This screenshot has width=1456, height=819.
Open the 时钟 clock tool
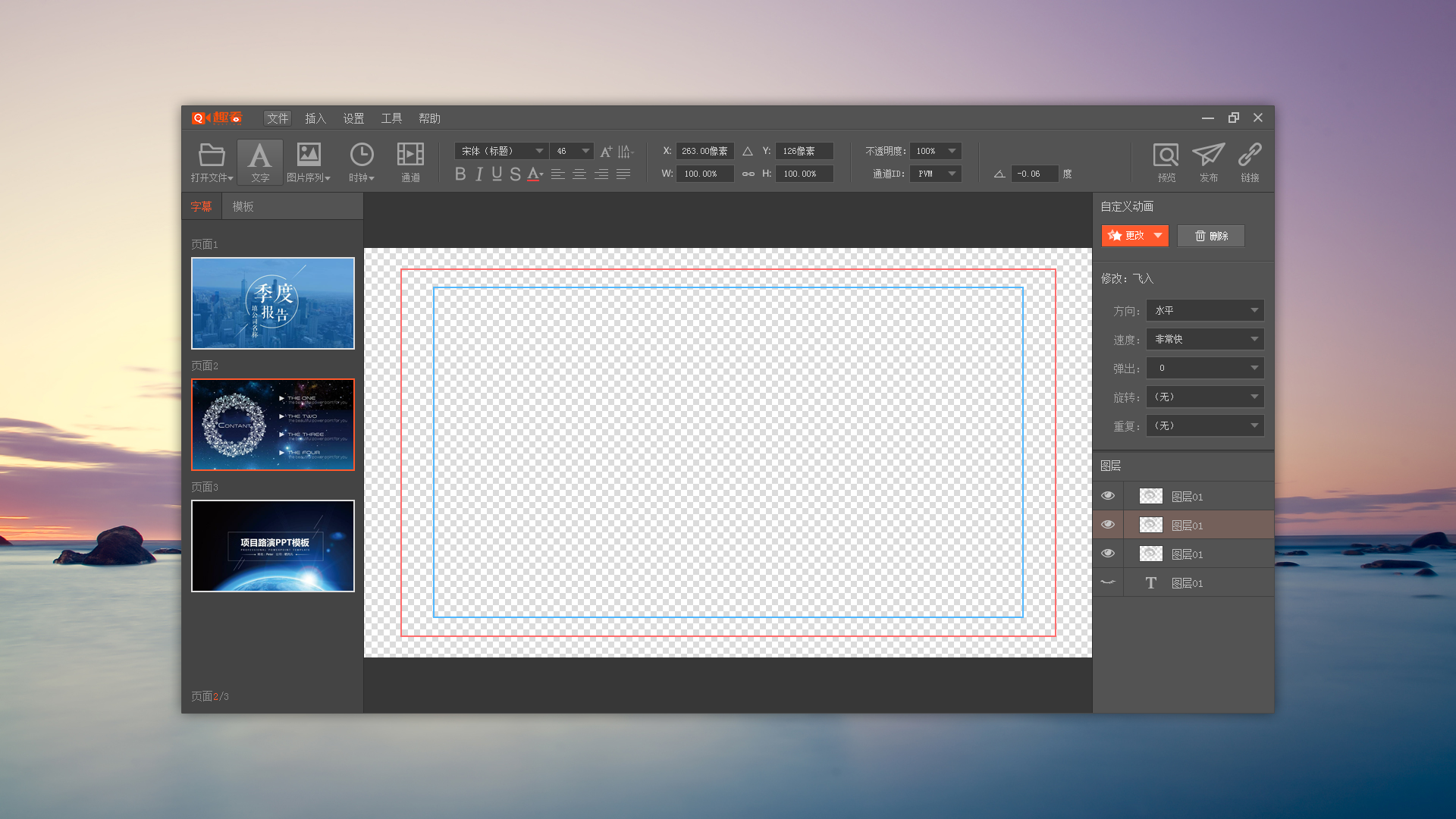[362, 162]
